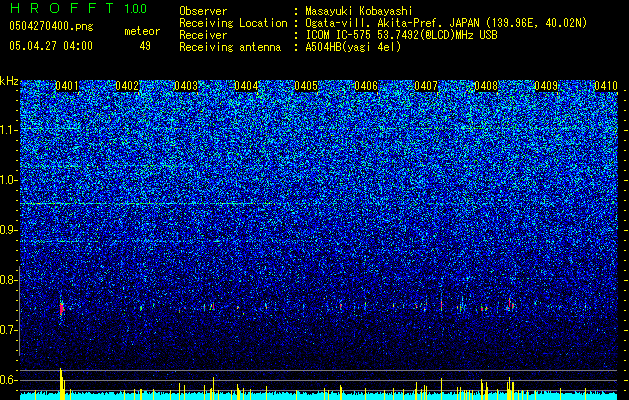
Task: Click the 0405 time marker
Action: coord(306,86)
